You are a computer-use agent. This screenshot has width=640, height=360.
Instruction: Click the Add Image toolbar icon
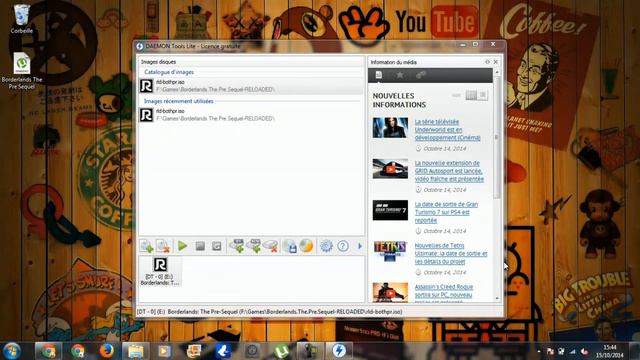click(x=146, y=246)
